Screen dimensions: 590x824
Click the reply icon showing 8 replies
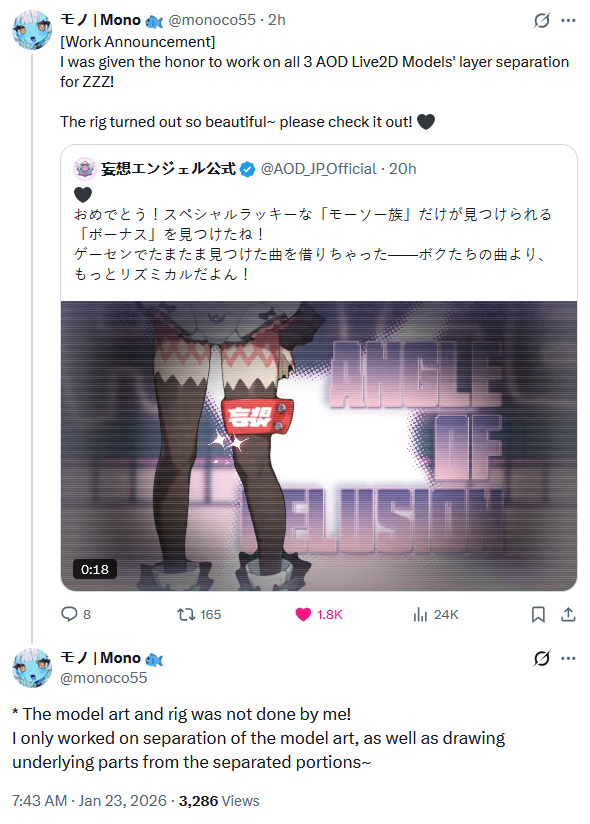69,614
